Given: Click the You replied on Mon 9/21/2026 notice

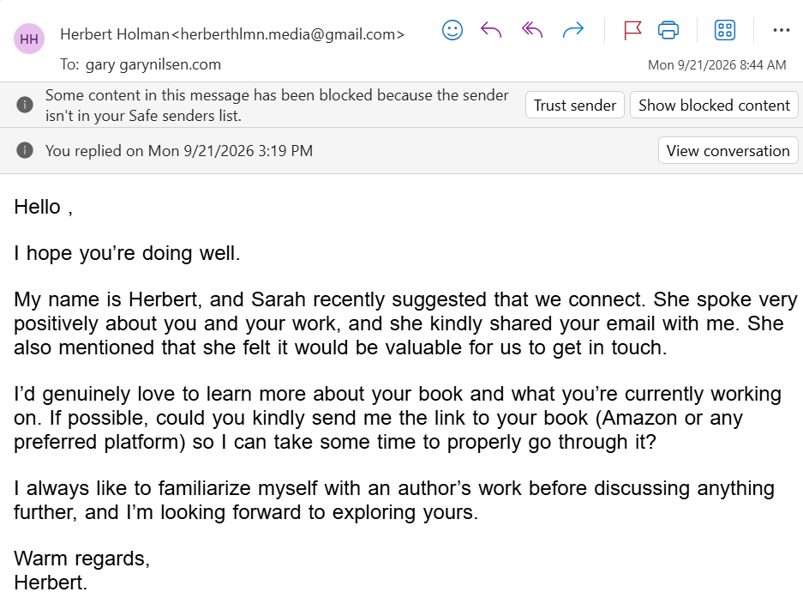Looking at the screenshot, I should click(179, 151).
